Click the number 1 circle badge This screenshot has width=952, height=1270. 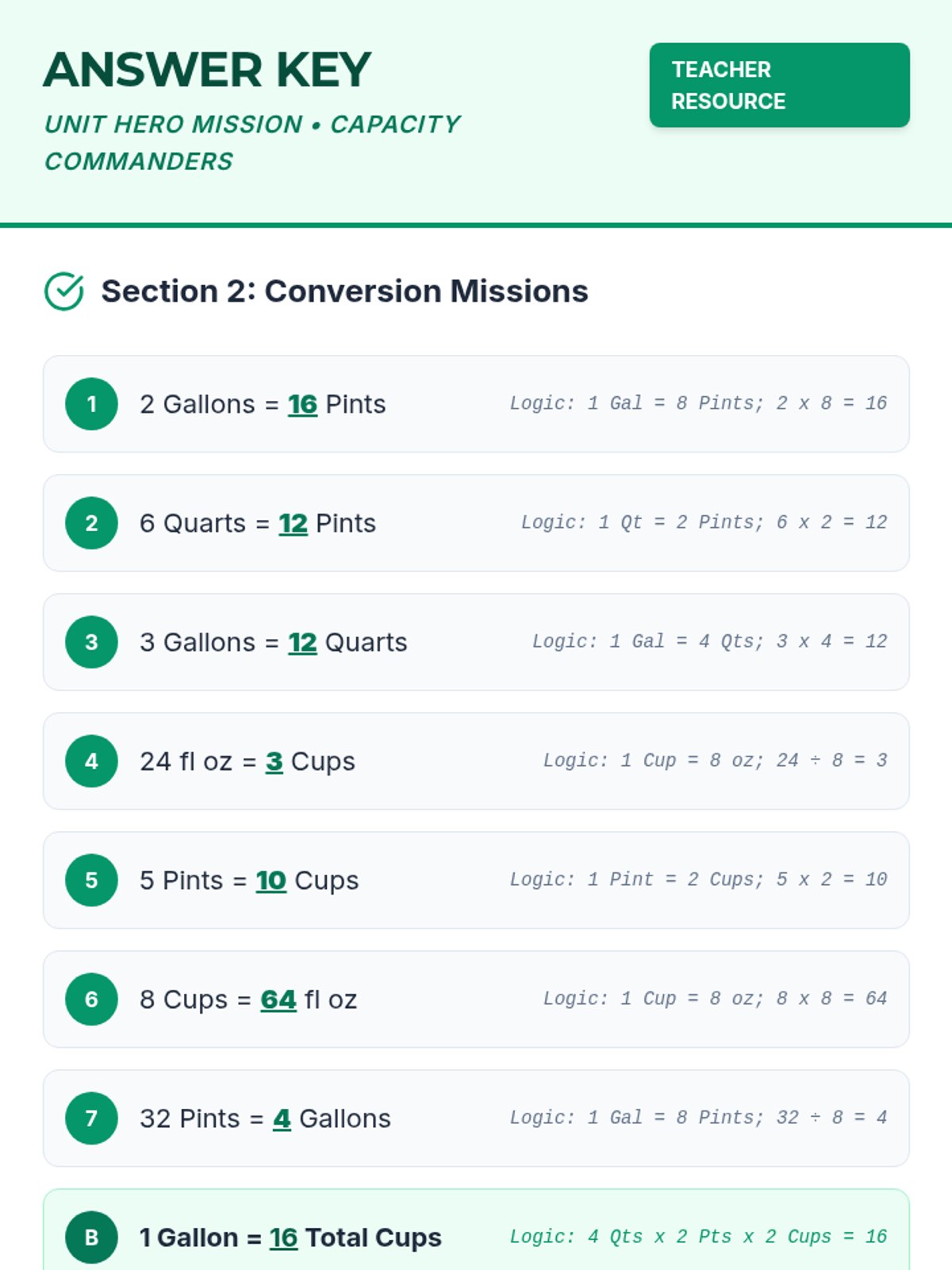[x=91, y=404]
